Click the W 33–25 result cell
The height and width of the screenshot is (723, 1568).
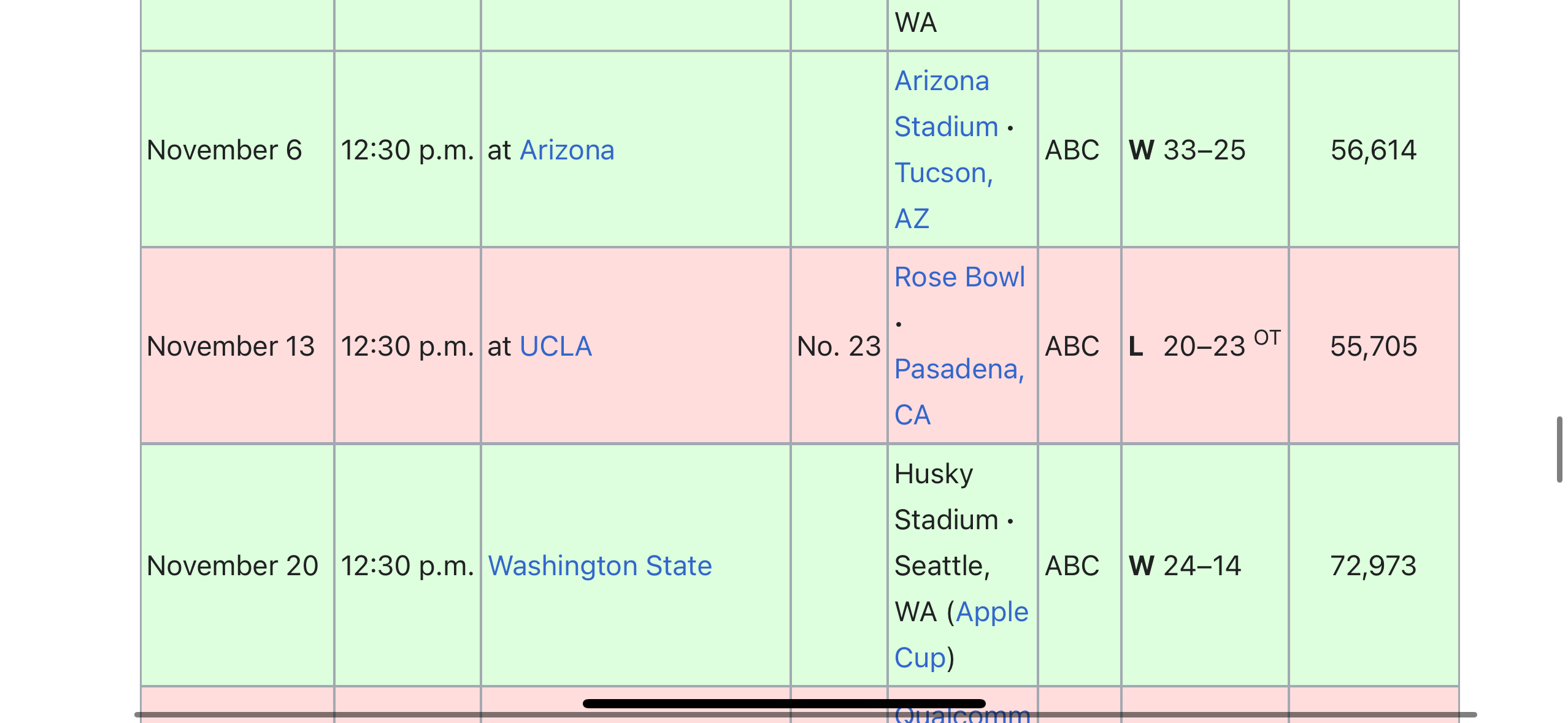[x=1186, y=150]
